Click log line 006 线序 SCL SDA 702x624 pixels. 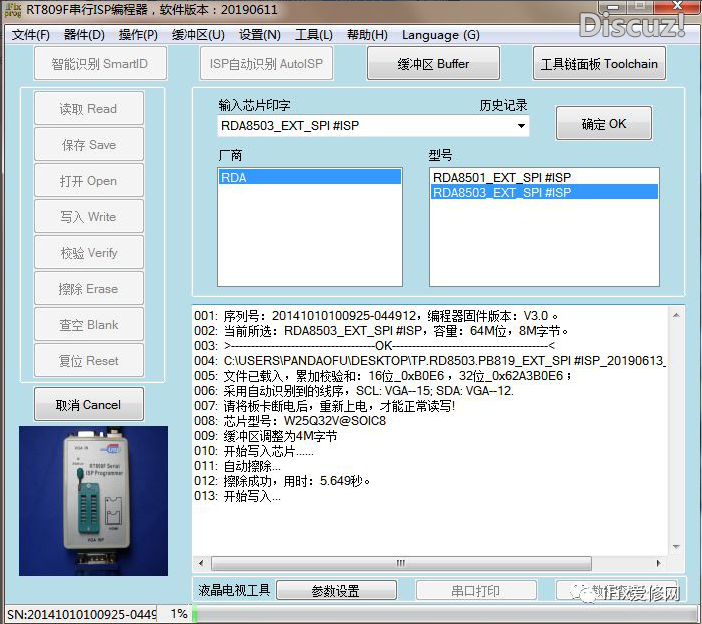(x=354, y=391)
